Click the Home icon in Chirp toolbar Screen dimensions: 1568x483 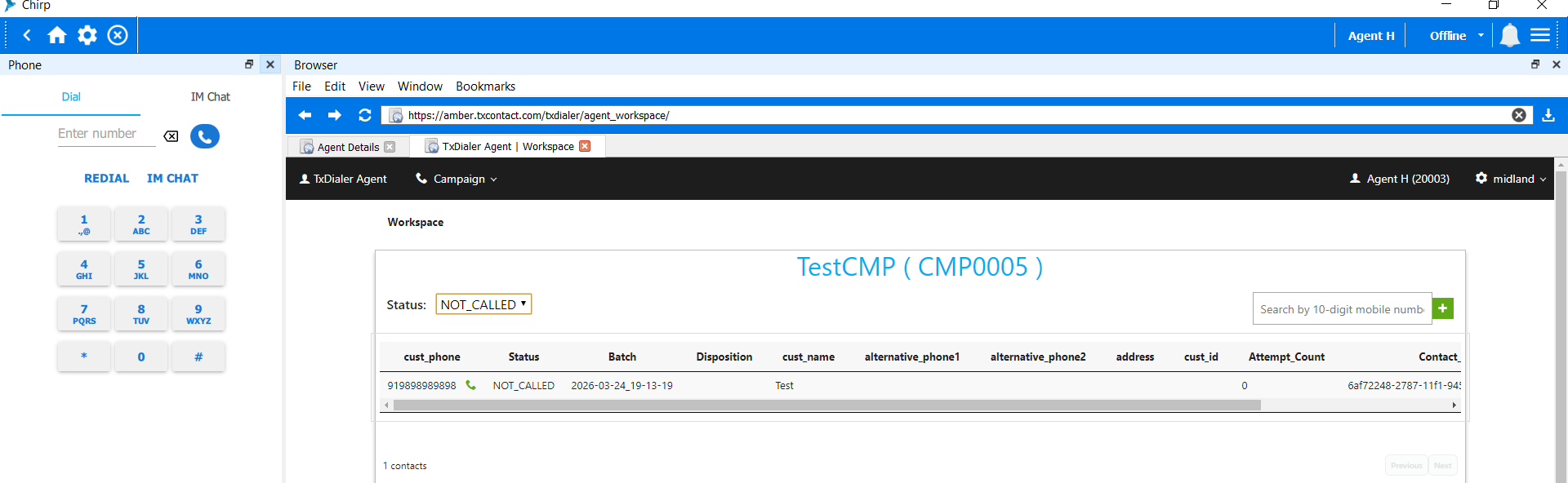57,35
